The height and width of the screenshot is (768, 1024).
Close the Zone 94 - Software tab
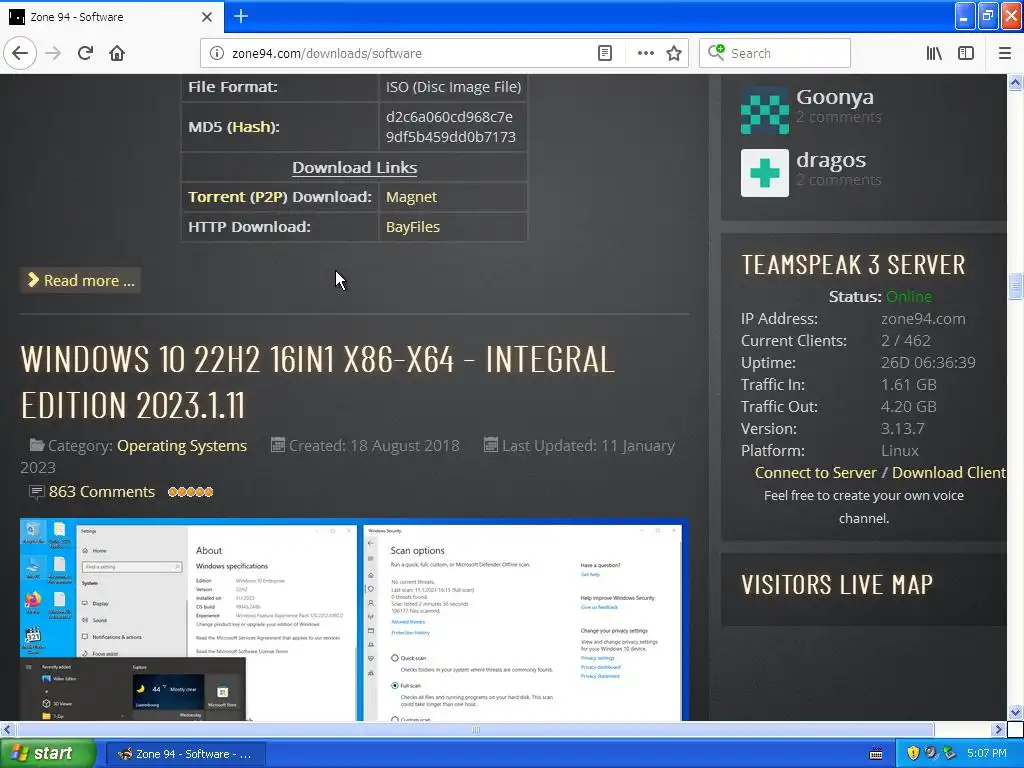[x=206, y=17]
